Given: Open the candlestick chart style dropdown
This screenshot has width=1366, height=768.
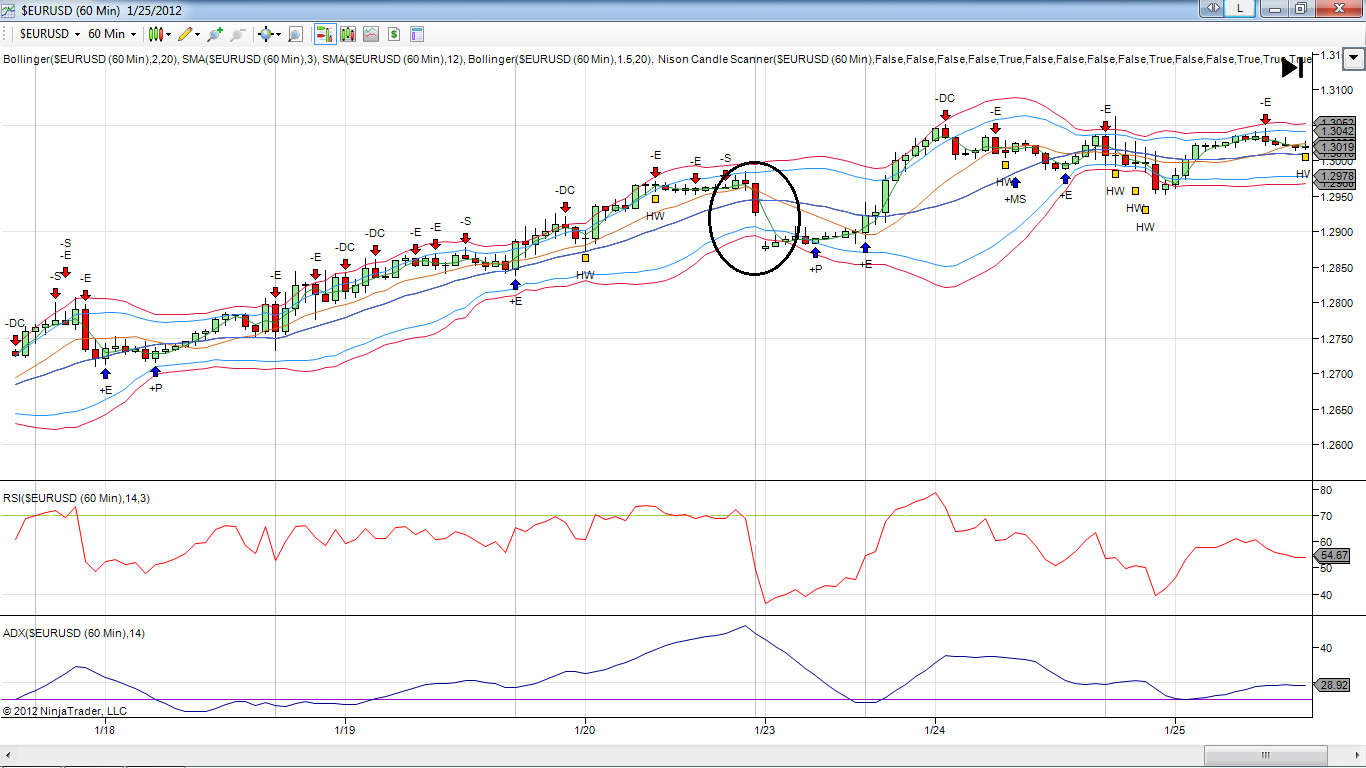Looking at the screenshot, I should [x=160, y=33].
